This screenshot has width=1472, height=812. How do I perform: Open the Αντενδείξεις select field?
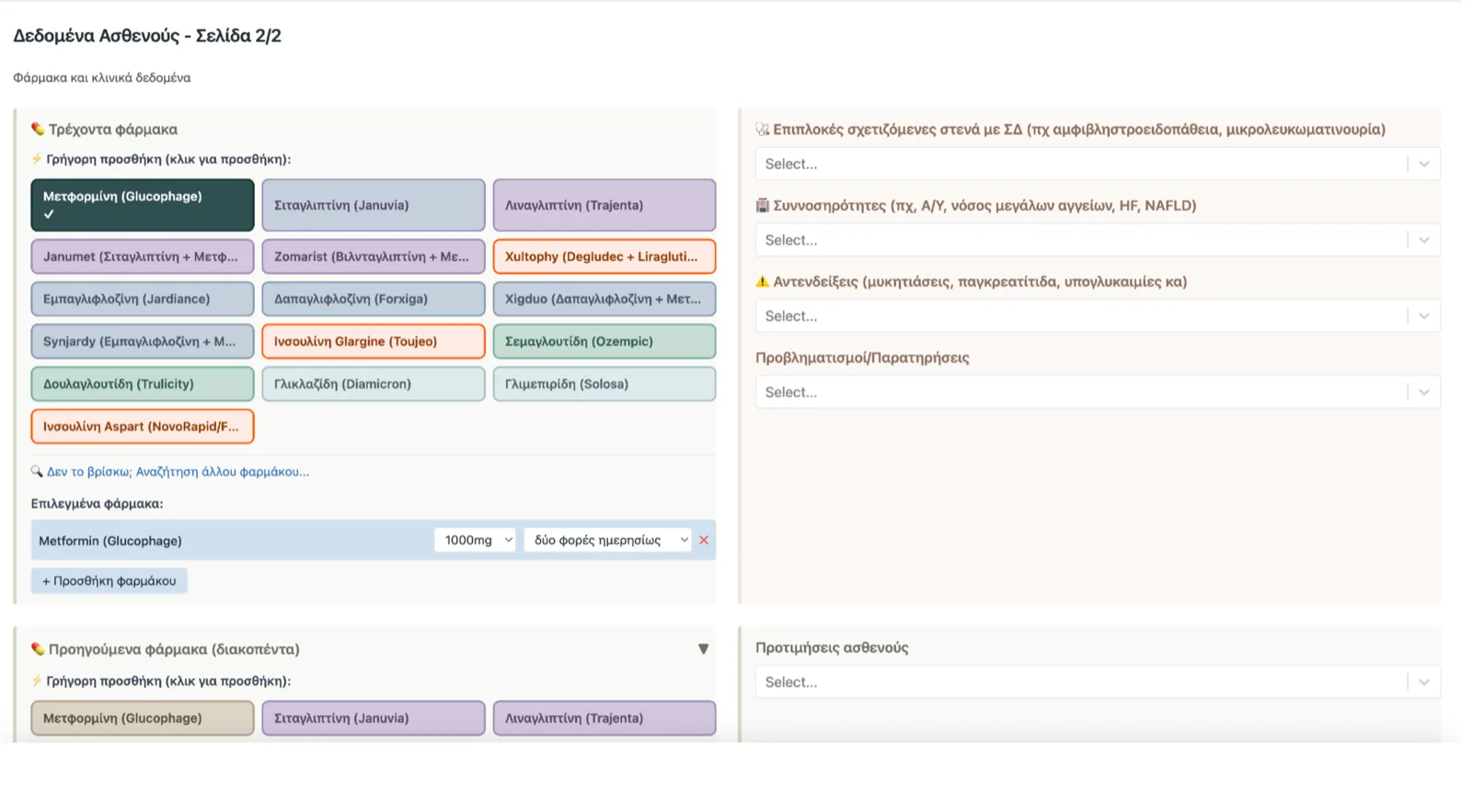tap(1098, 315)
